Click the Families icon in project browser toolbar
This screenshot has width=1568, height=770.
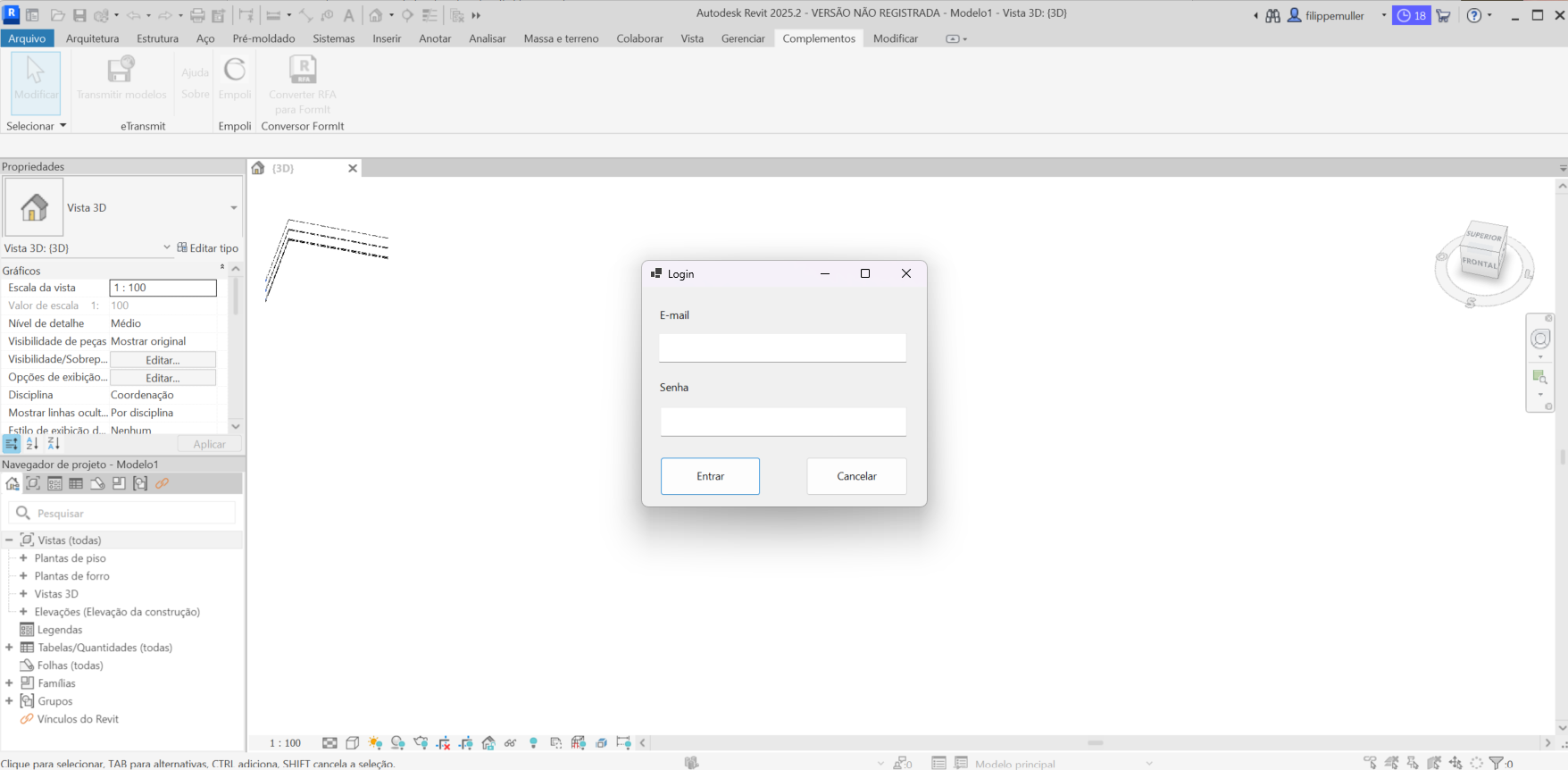(119, 483)
